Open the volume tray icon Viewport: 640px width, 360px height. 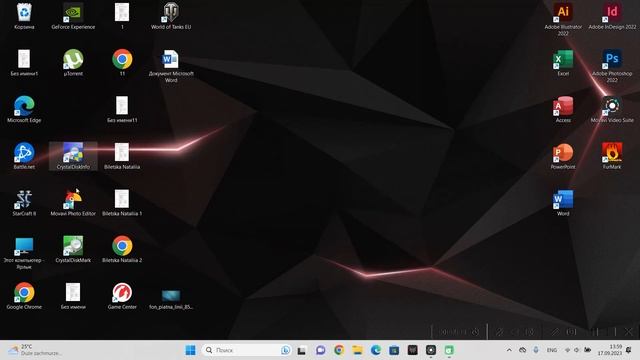[577, 350]
